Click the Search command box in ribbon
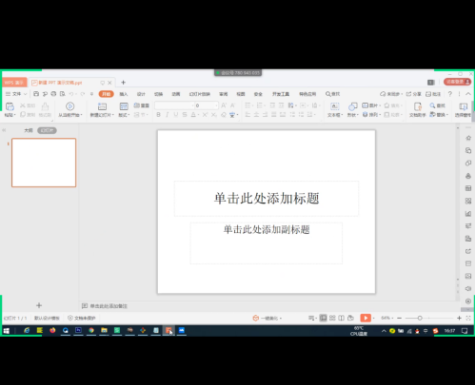The width and height of the screenshot is (475, 385). point(333,94)
